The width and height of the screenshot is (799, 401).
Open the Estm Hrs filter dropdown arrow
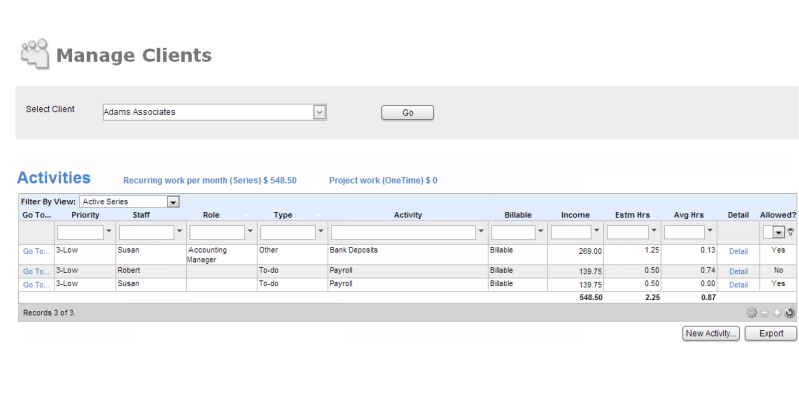(x=654, y=231)
